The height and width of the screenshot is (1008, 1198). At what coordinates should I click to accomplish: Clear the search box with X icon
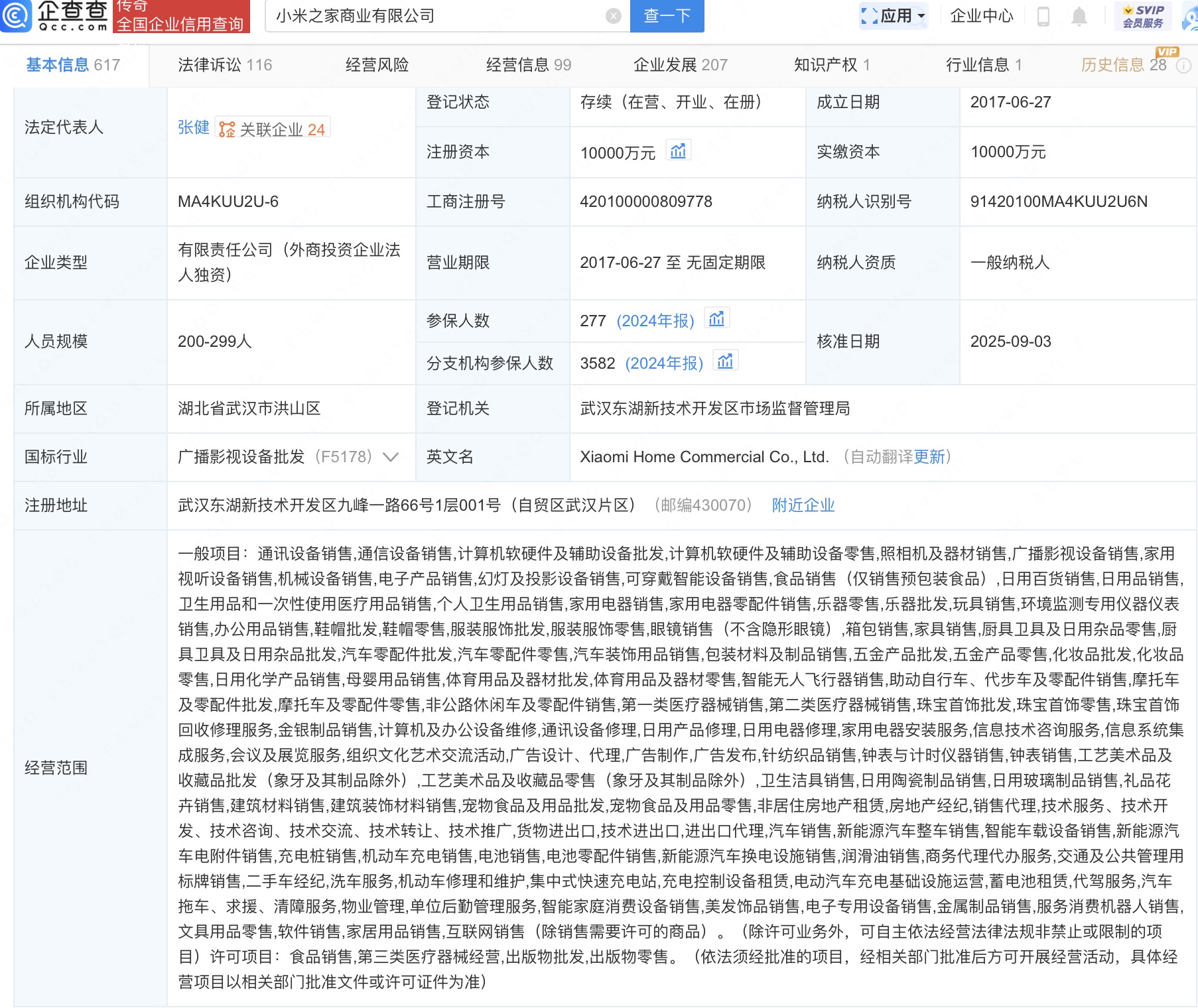pyautogui.click(x=614, y=16)
